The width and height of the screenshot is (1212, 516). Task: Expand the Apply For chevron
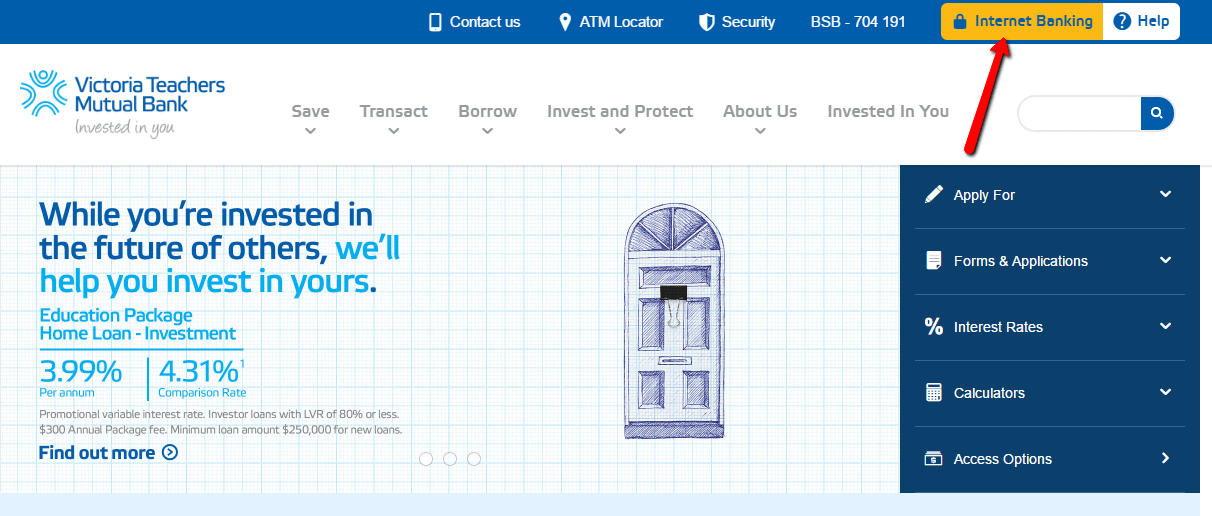coord(1165,194)
